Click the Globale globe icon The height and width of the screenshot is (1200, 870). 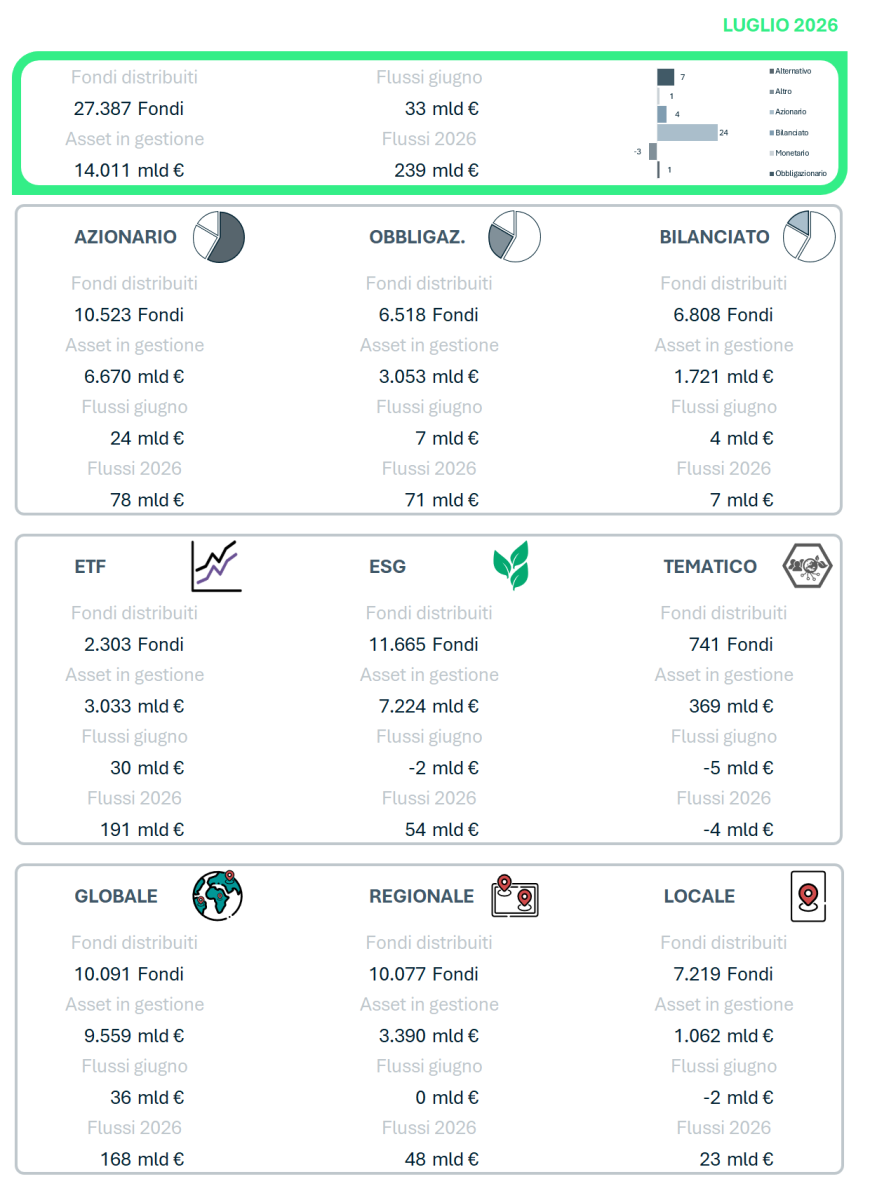[x=218, y=895]
